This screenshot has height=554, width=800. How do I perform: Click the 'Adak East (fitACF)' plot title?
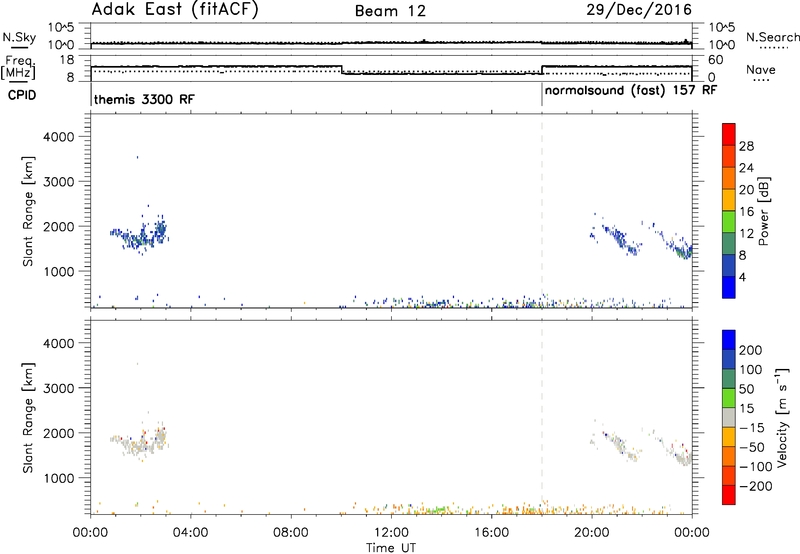pyautogui.click(x=175, y=10)
